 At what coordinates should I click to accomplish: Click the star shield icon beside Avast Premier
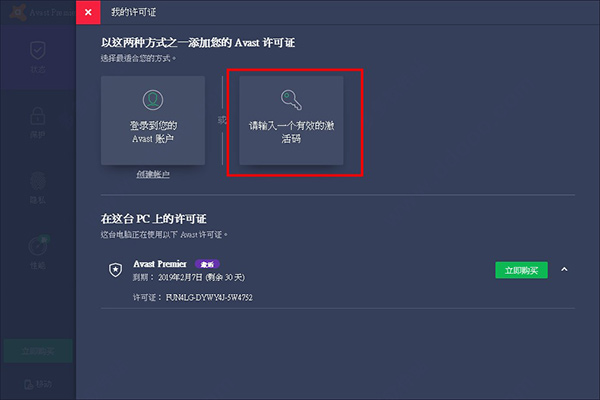115,270
